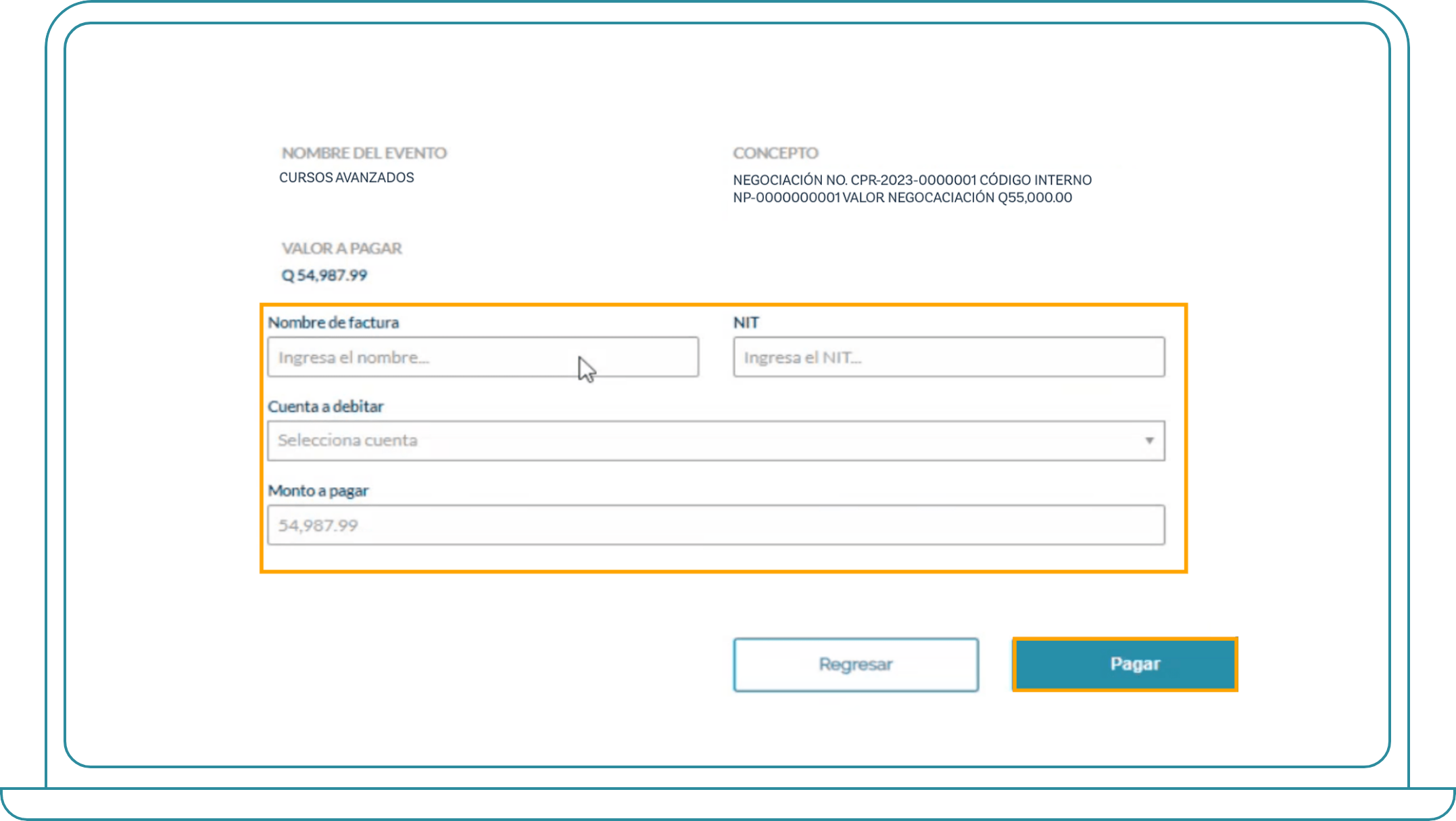Image resolution: width=1456 pixels, height=821 pixels.
Task: Click the VALOR A PAGAR heading
Action: 341,248
